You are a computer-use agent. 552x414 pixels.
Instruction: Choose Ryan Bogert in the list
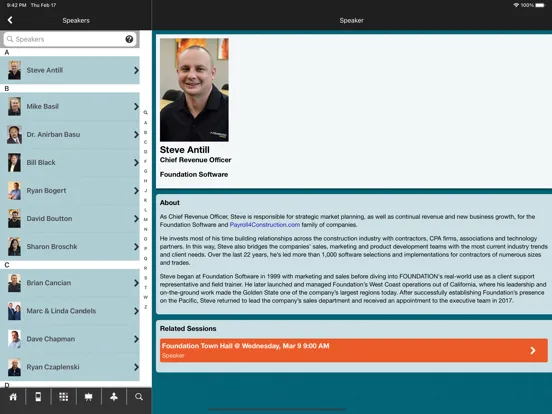pyautogui.click(x=70, y=190)
